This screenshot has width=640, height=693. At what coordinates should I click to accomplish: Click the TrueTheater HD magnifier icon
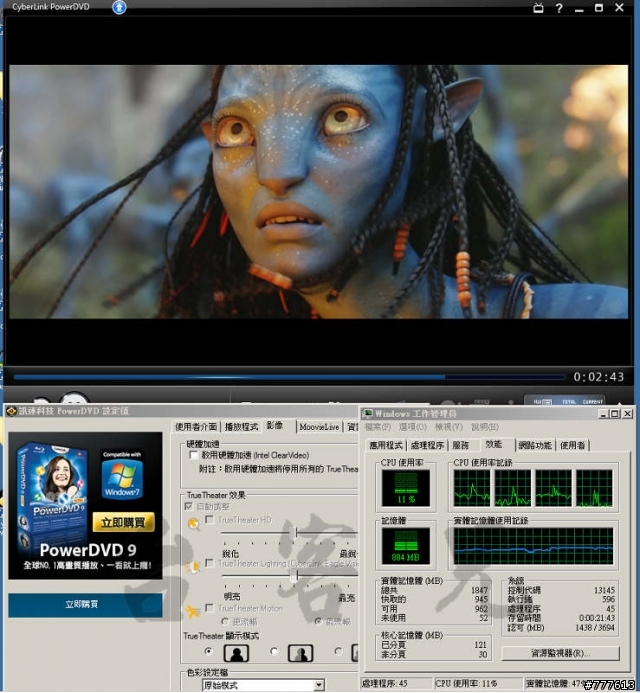tap(194, 524)
